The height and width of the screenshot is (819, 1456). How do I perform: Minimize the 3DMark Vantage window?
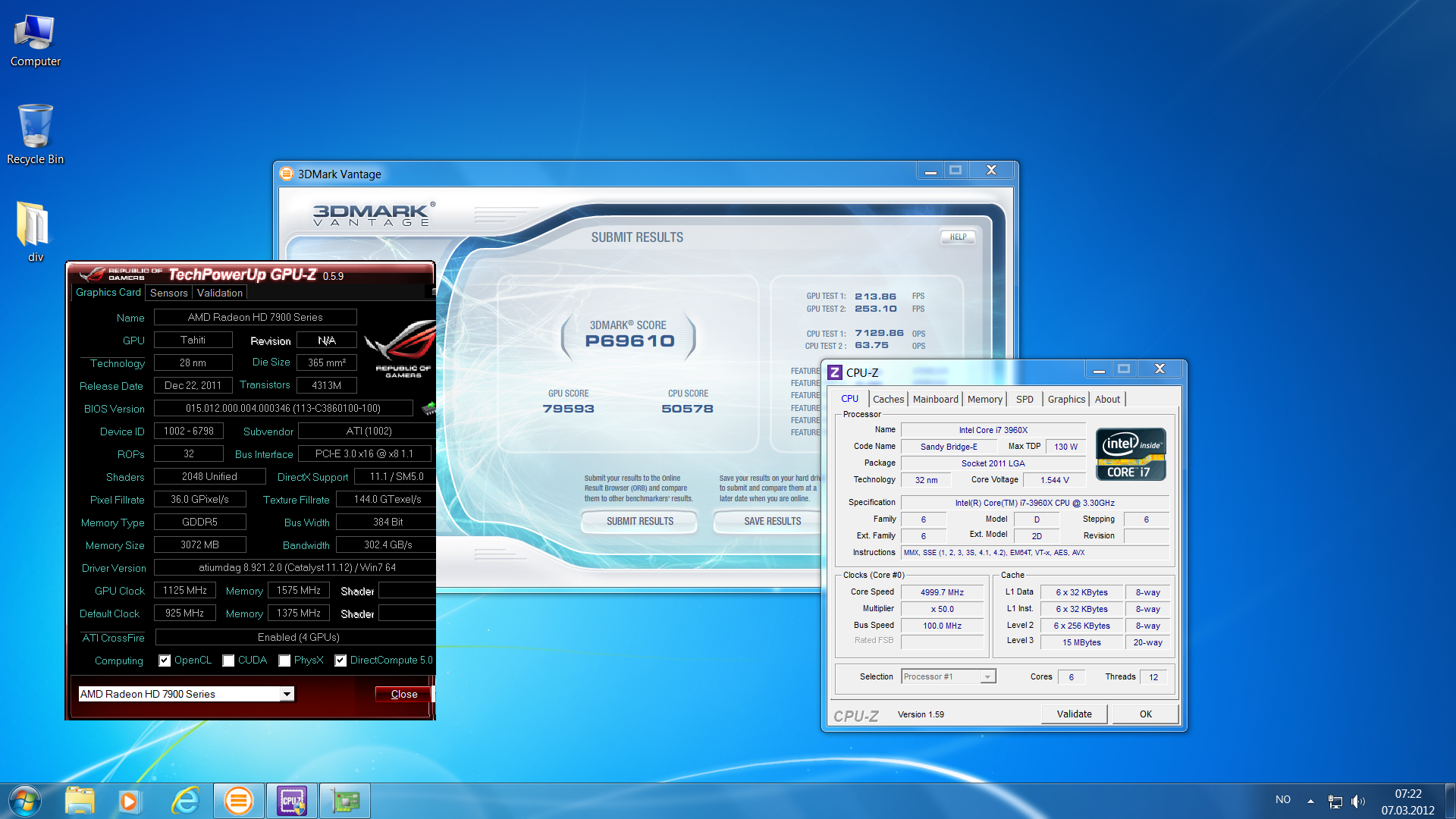(930, 171)
